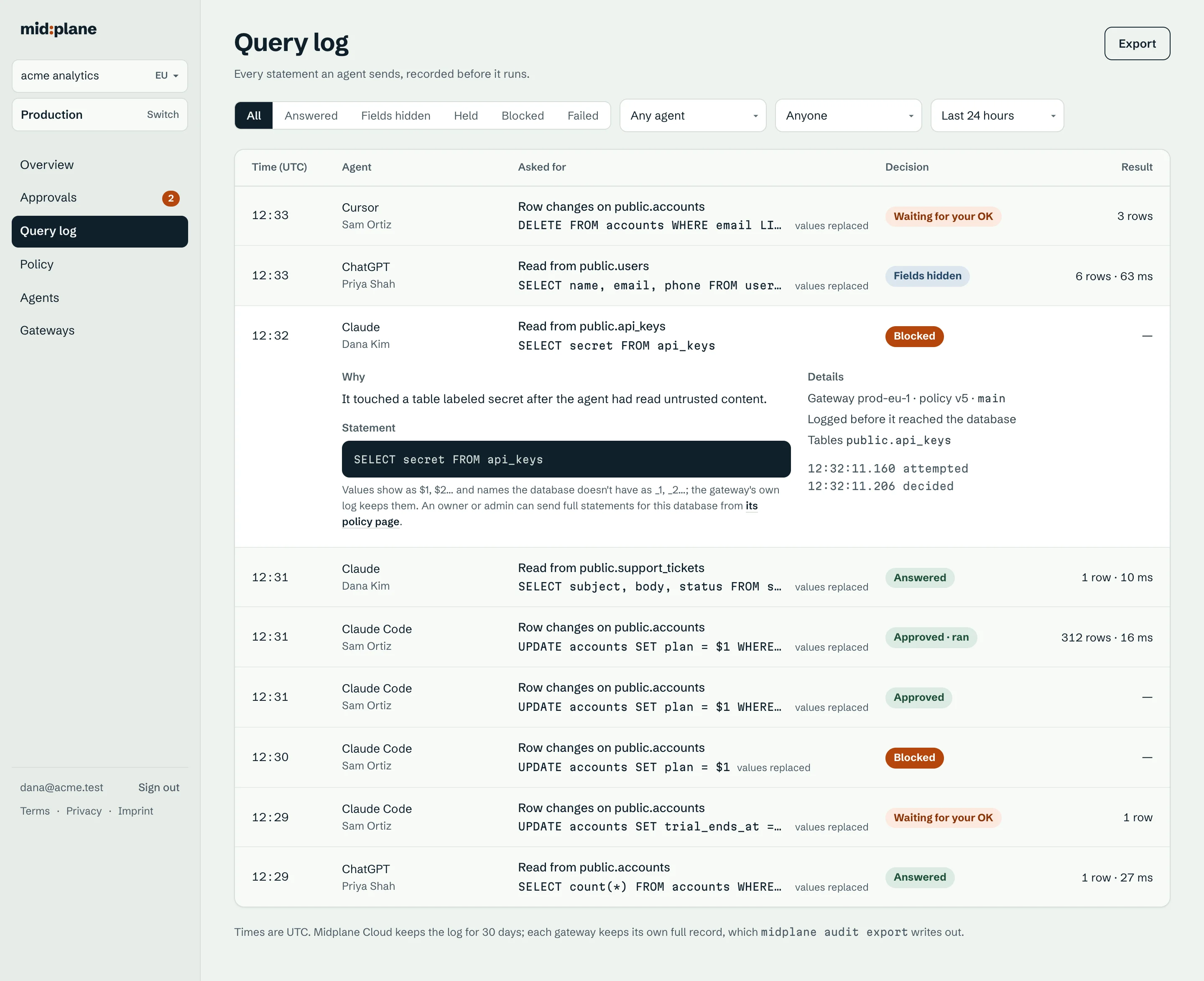
Task: Open the Approvals badge showing 2
Action: coord(171,198)
